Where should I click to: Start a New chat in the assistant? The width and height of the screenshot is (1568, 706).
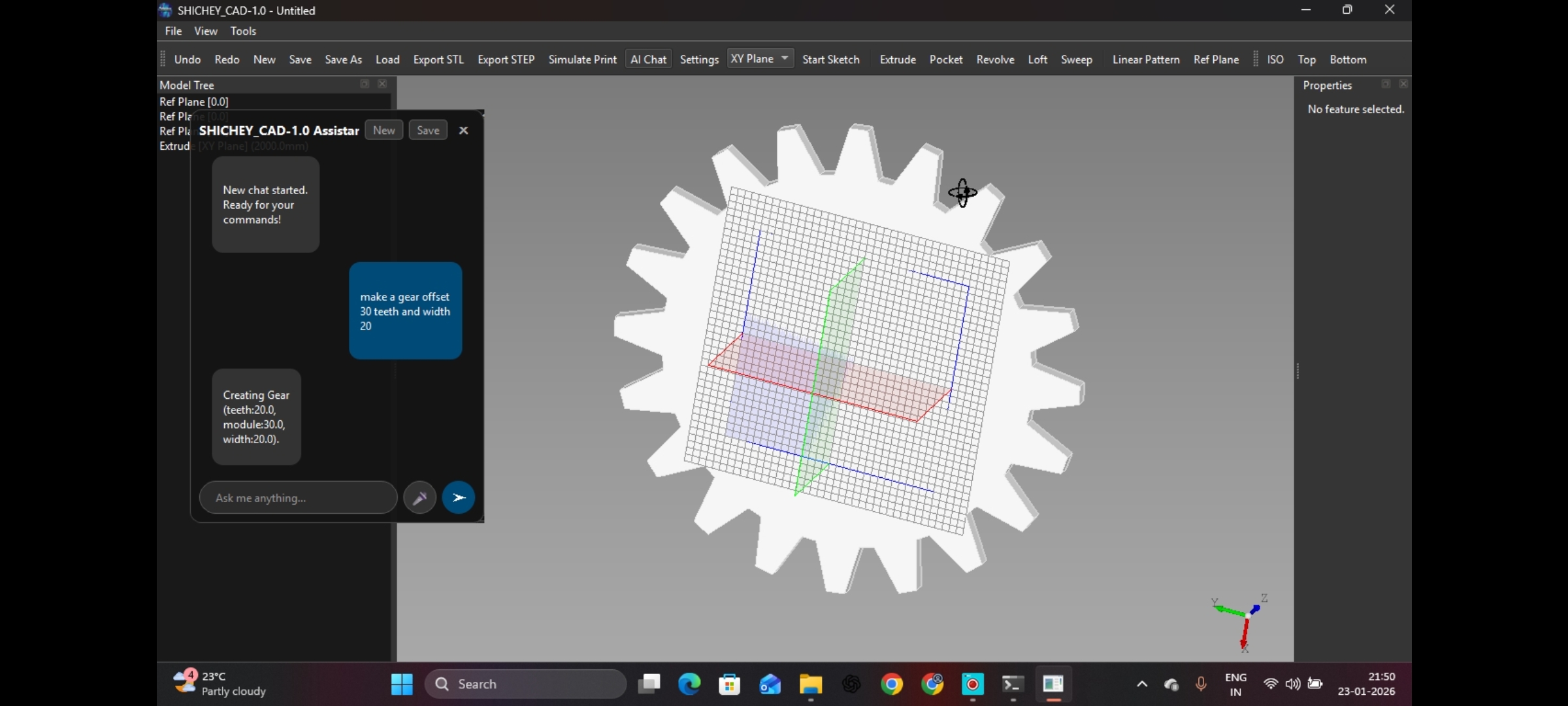(384, 130)
